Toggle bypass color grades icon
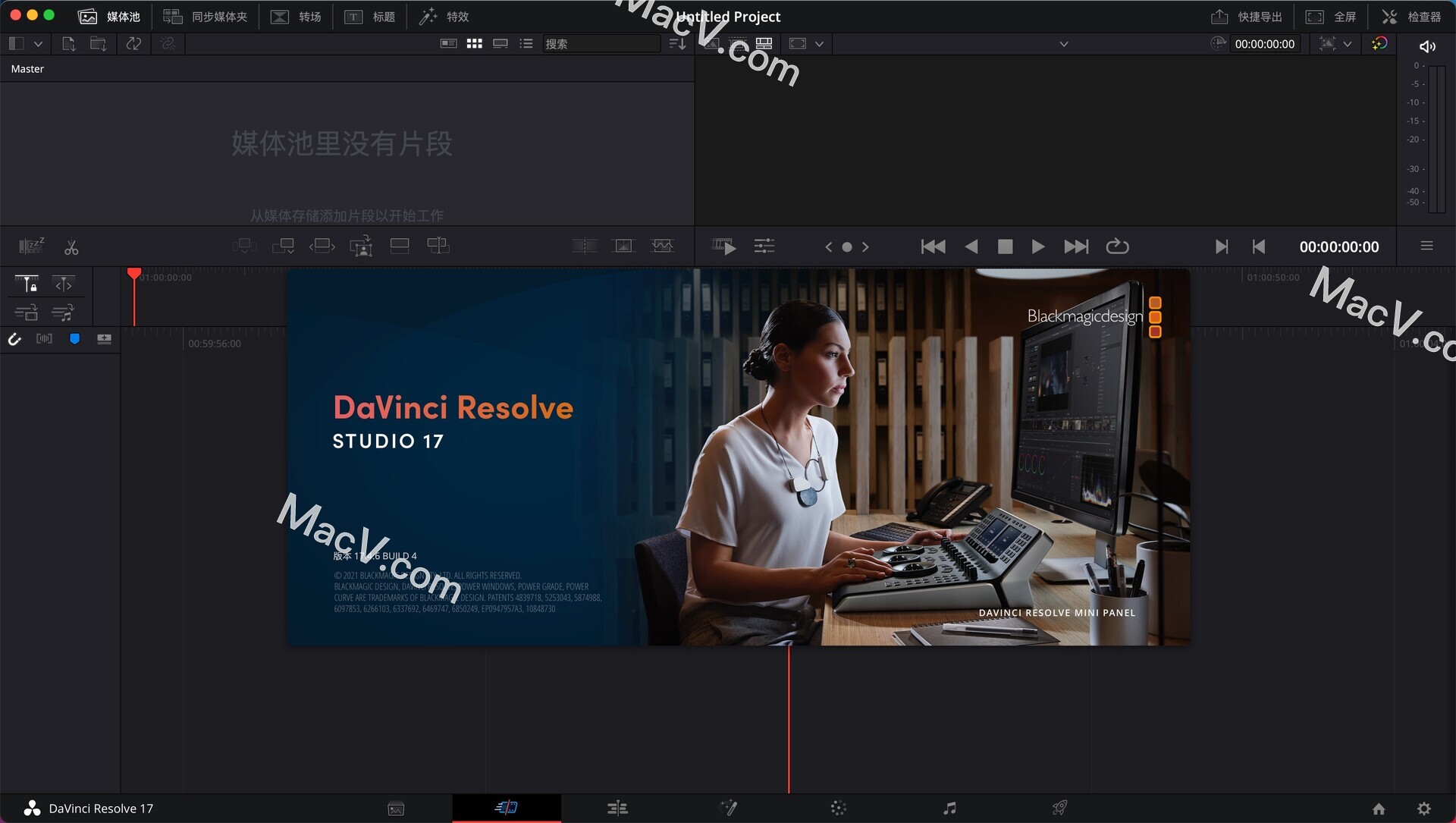The height and width of the screenshot is (823, 1456). (1379, 43)
